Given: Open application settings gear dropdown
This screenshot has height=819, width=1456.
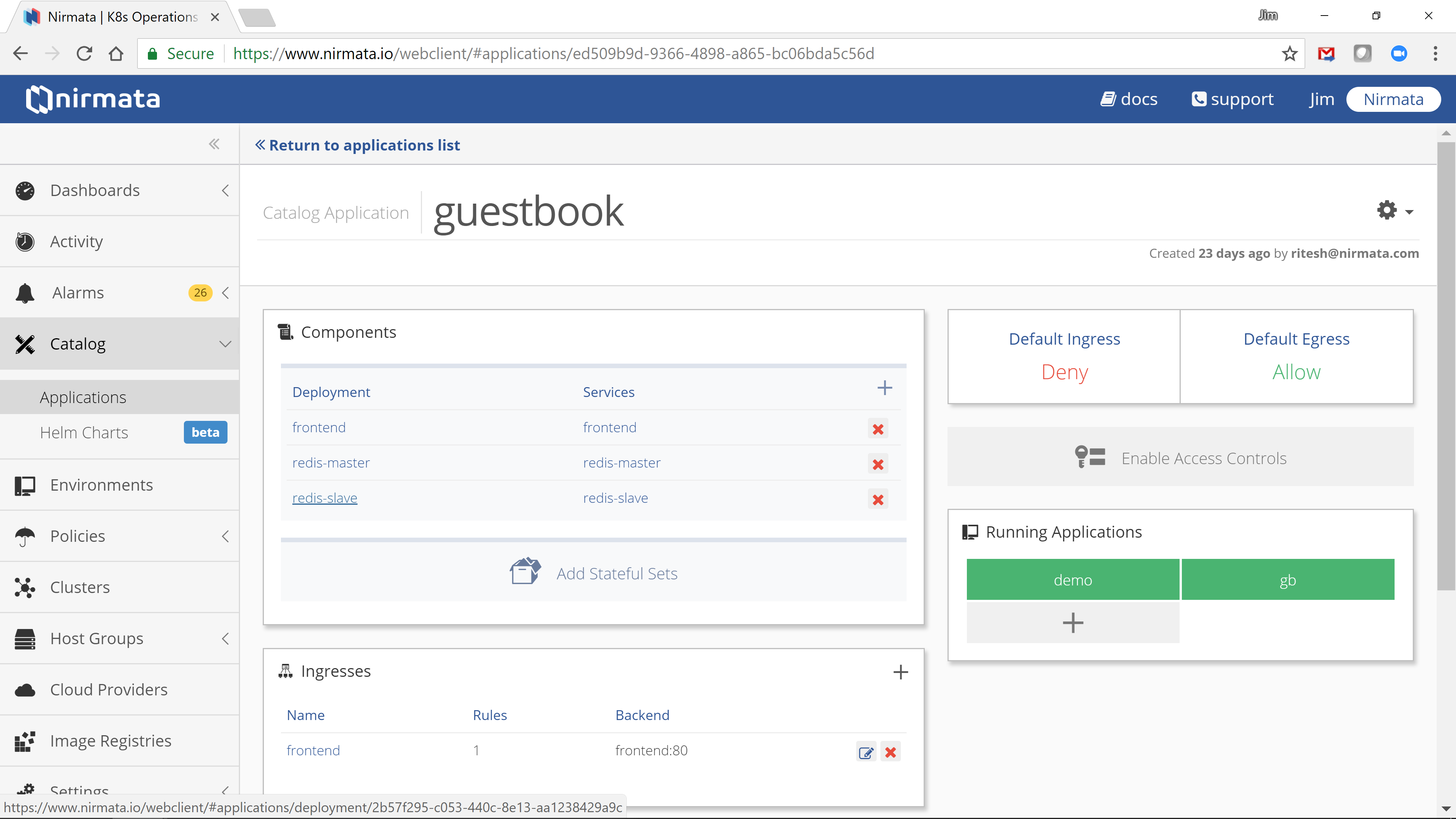Looking at the screenshot, I should point(1395,211).
